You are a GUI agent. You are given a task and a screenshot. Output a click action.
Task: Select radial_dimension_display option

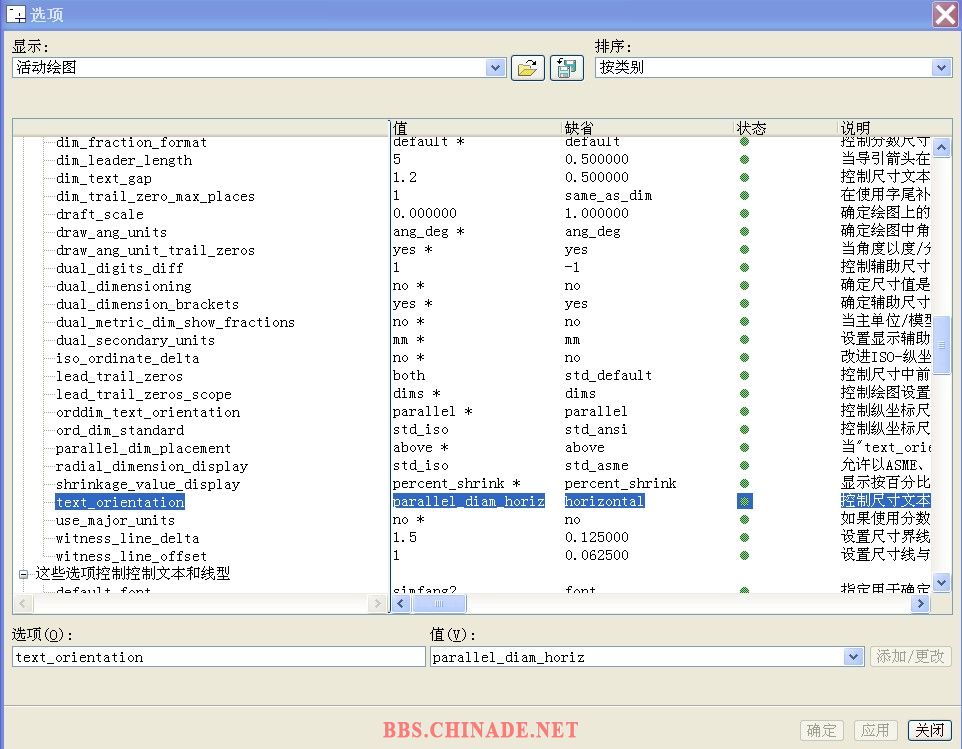[x=152, y=466]
